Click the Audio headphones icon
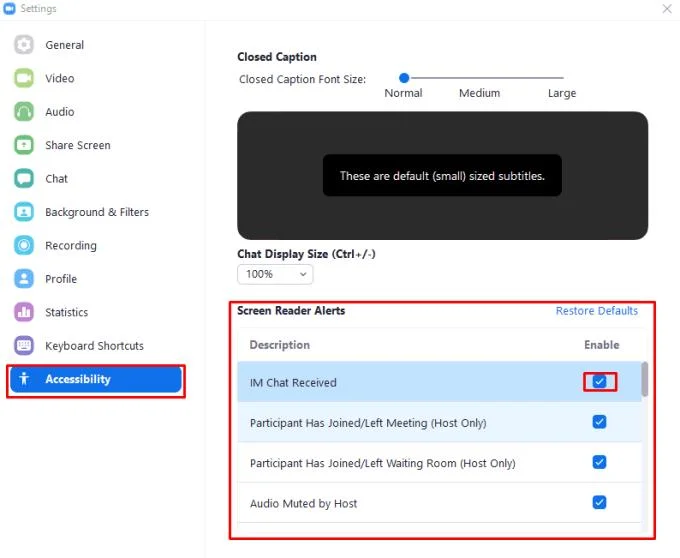Image resolution: width=680 pixels, height=558 pixels. [24, 111]
